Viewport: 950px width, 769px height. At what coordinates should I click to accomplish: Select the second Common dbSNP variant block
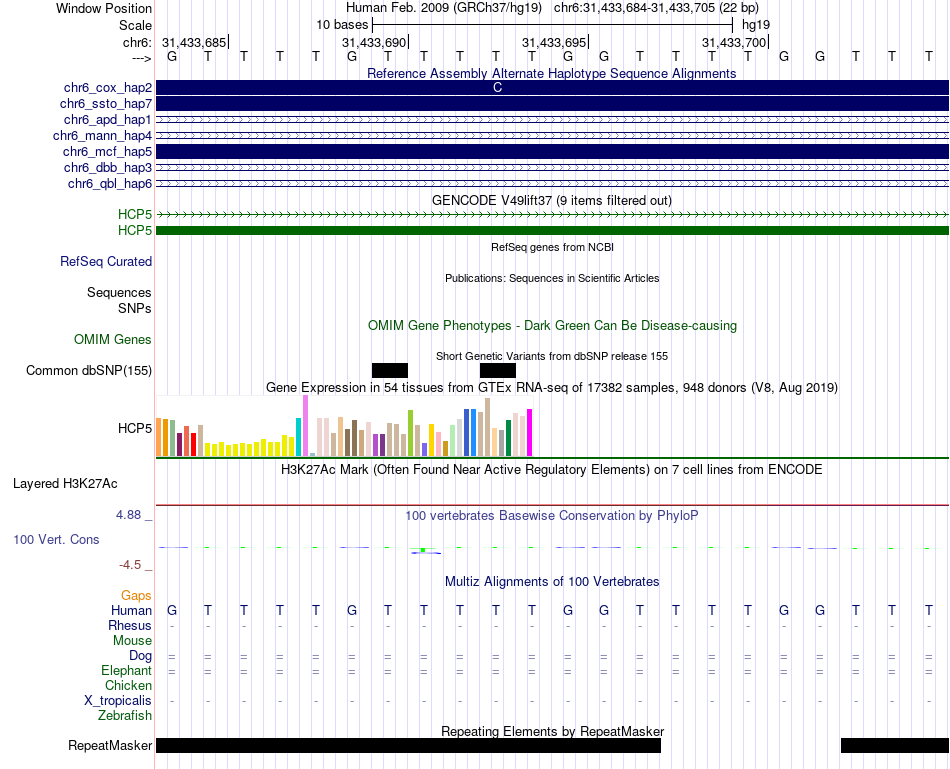[497, 370]
